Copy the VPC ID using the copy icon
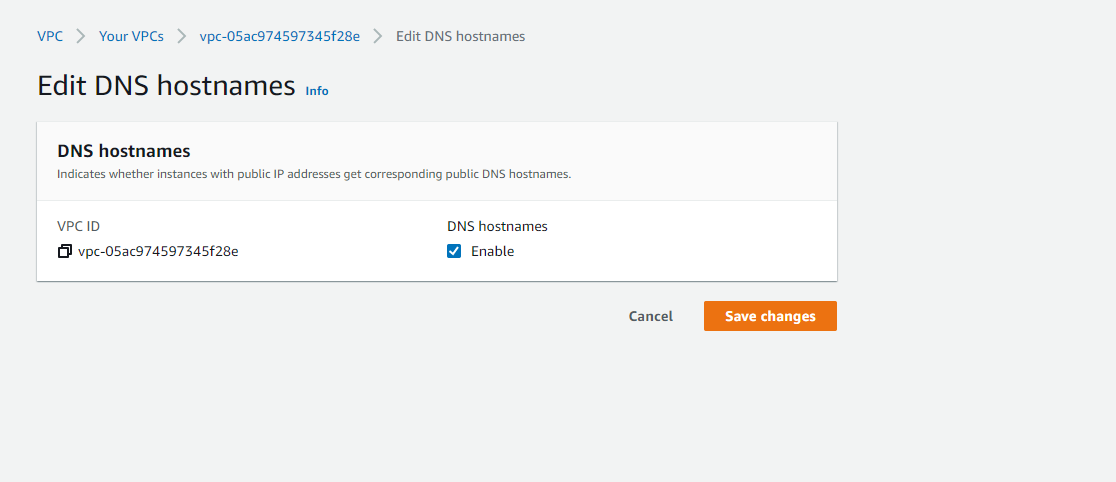This screenshot has height=482, width=1116. (x=65, y=251)
